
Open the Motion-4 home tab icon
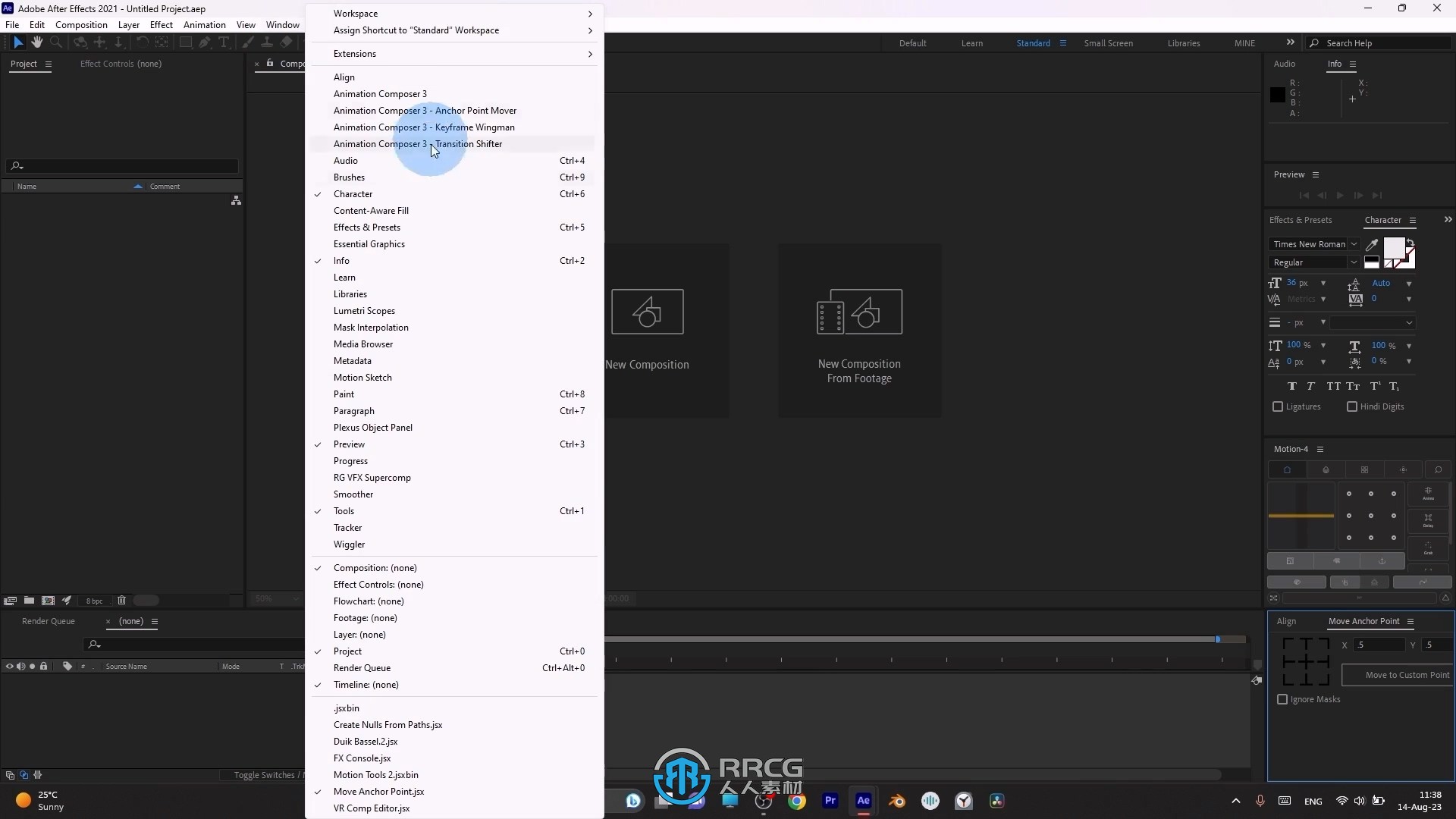point(1287,470)
